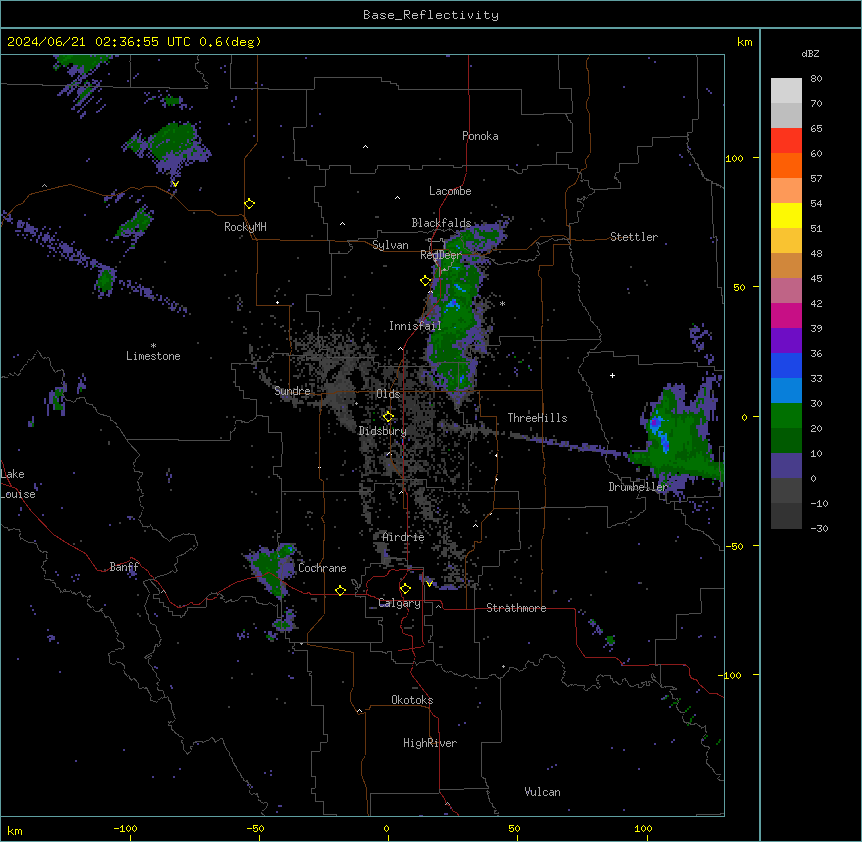Select the slate purple 10-0 dBZ swatch

[x=786, y=466]
